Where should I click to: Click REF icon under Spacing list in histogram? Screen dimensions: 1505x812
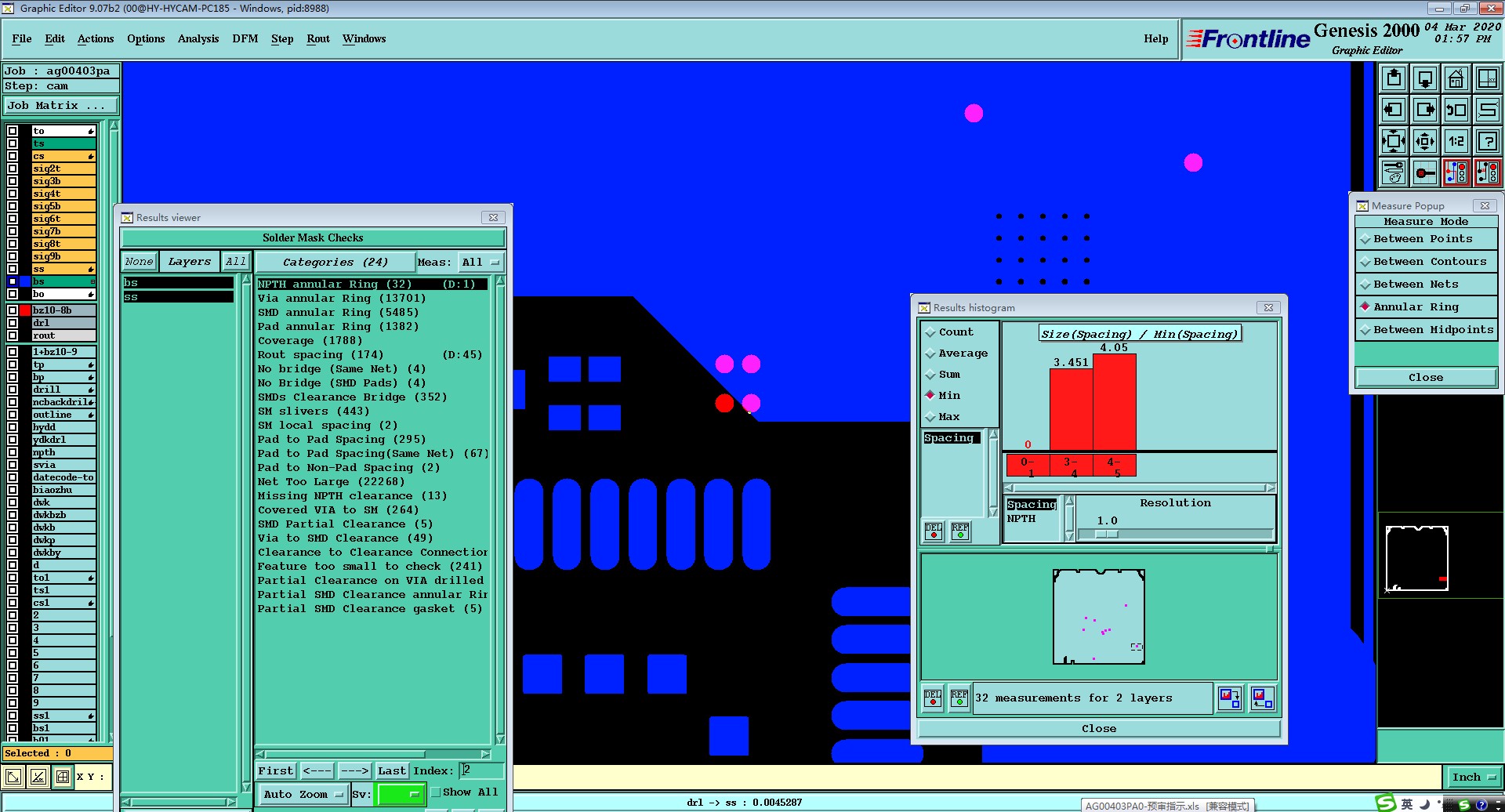(x=960, y=531)
